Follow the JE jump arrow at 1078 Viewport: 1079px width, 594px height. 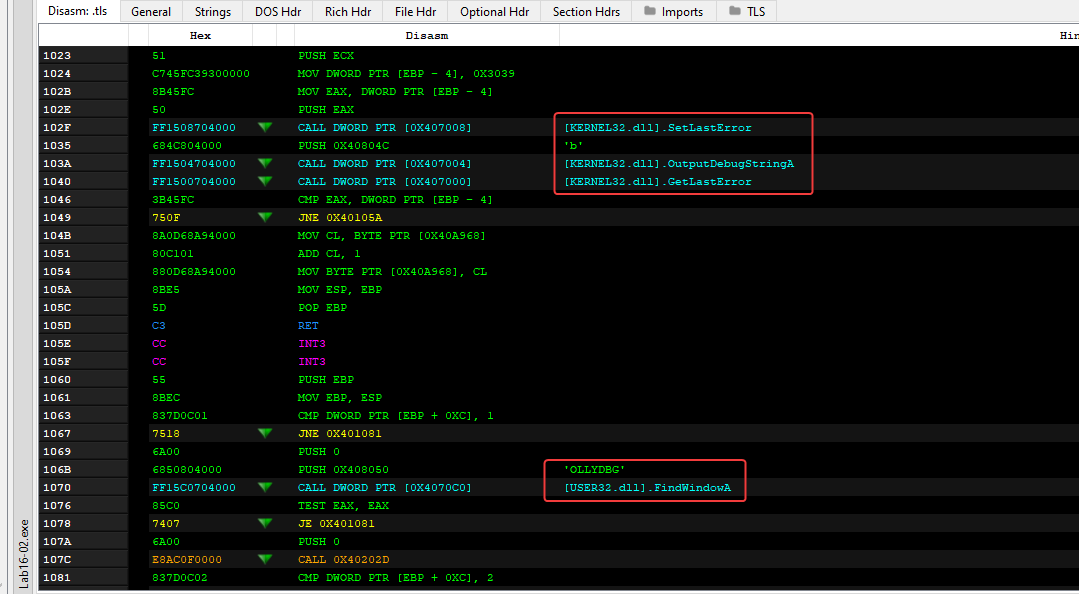265,523
